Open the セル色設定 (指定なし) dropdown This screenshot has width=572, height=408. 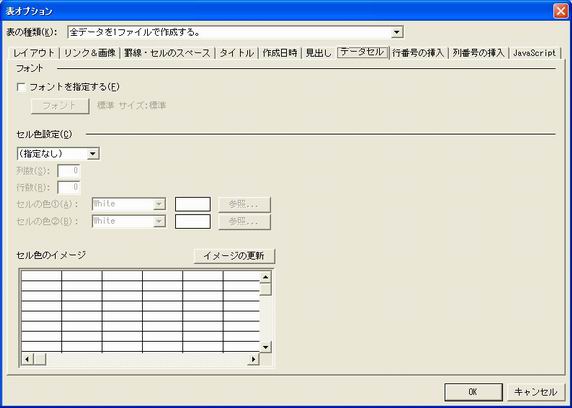pos(93,154)
